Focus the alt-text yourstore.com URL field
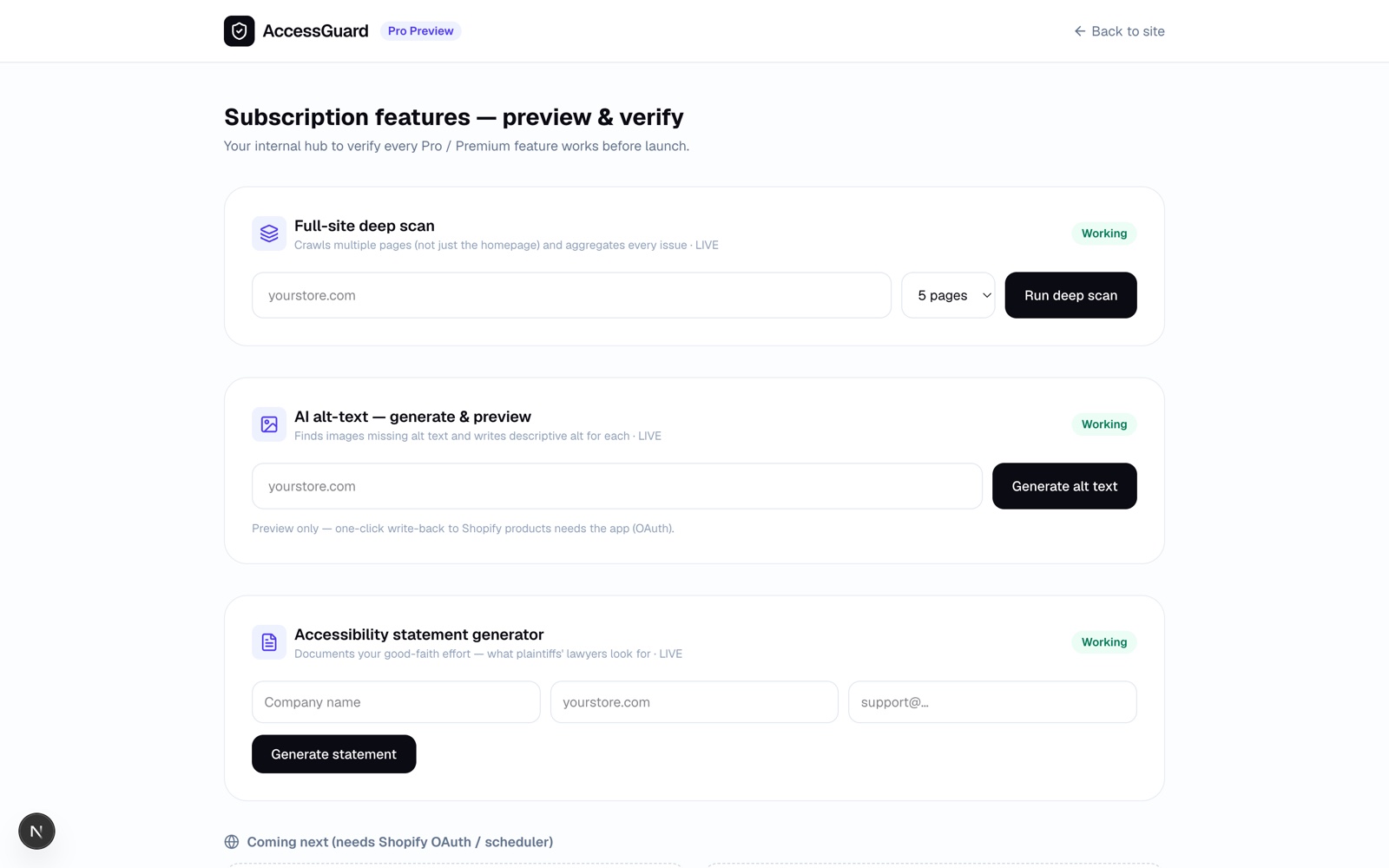The width and height of the screenshot is (1389, 868). 616,486
